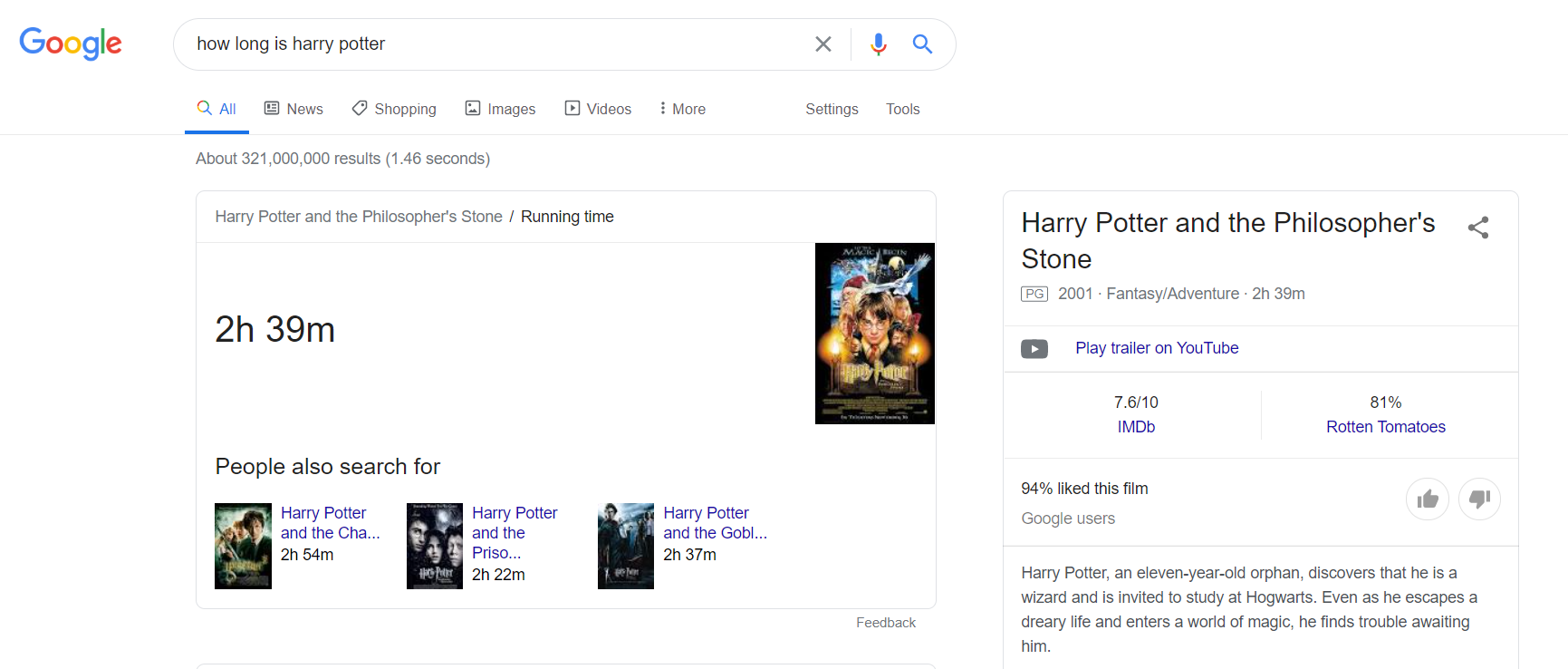Image resolution: width=1568 pixels, height=669 pixels.
Task: Click the YouTube play icon
Action: [1034, 349]
